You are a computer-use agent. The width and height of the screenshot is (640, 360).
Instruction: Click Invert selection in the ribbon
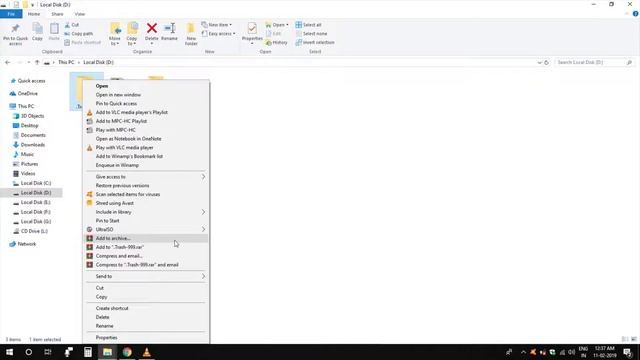click(315, 42)
